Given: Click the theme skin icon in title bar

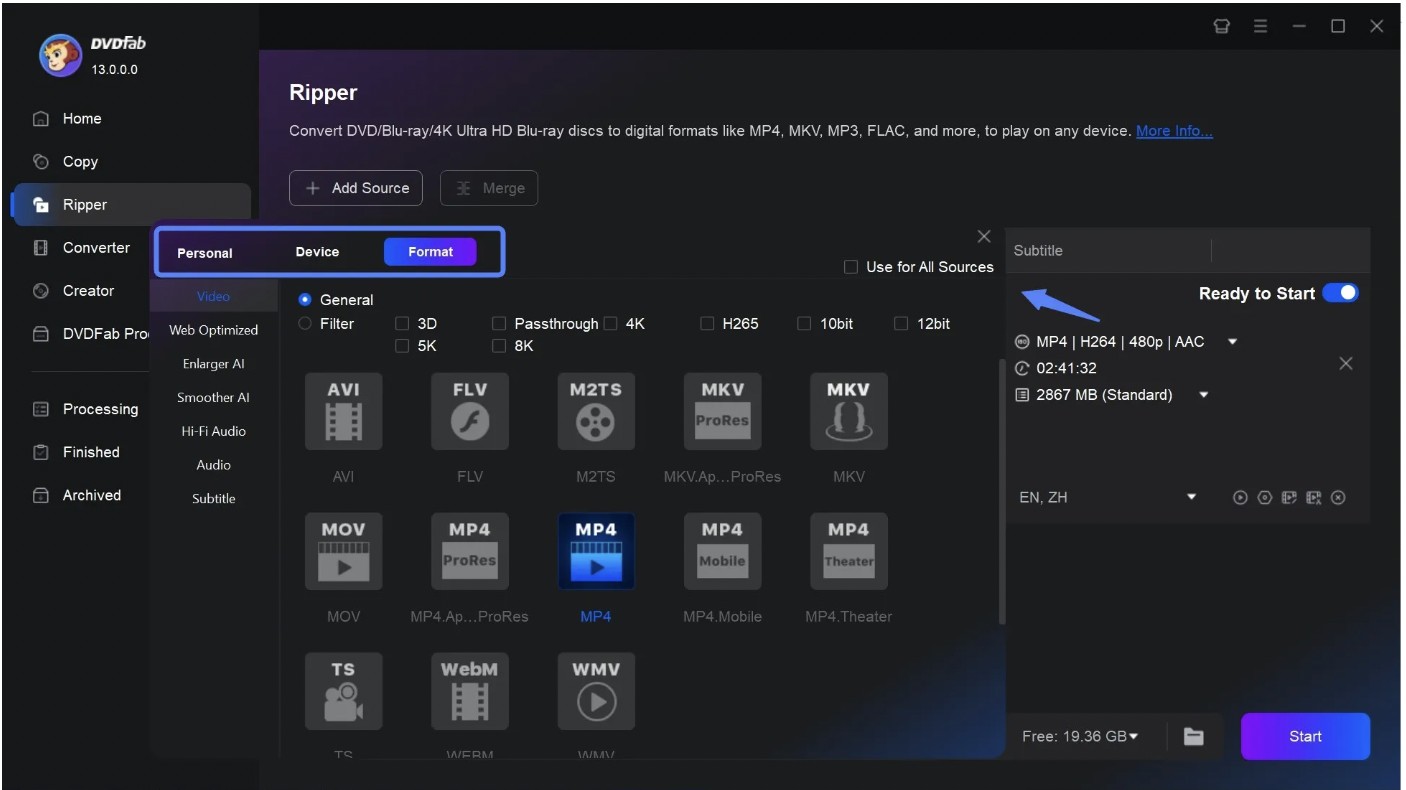Looking at the screenshot, I should click(x=1221, y=26).
